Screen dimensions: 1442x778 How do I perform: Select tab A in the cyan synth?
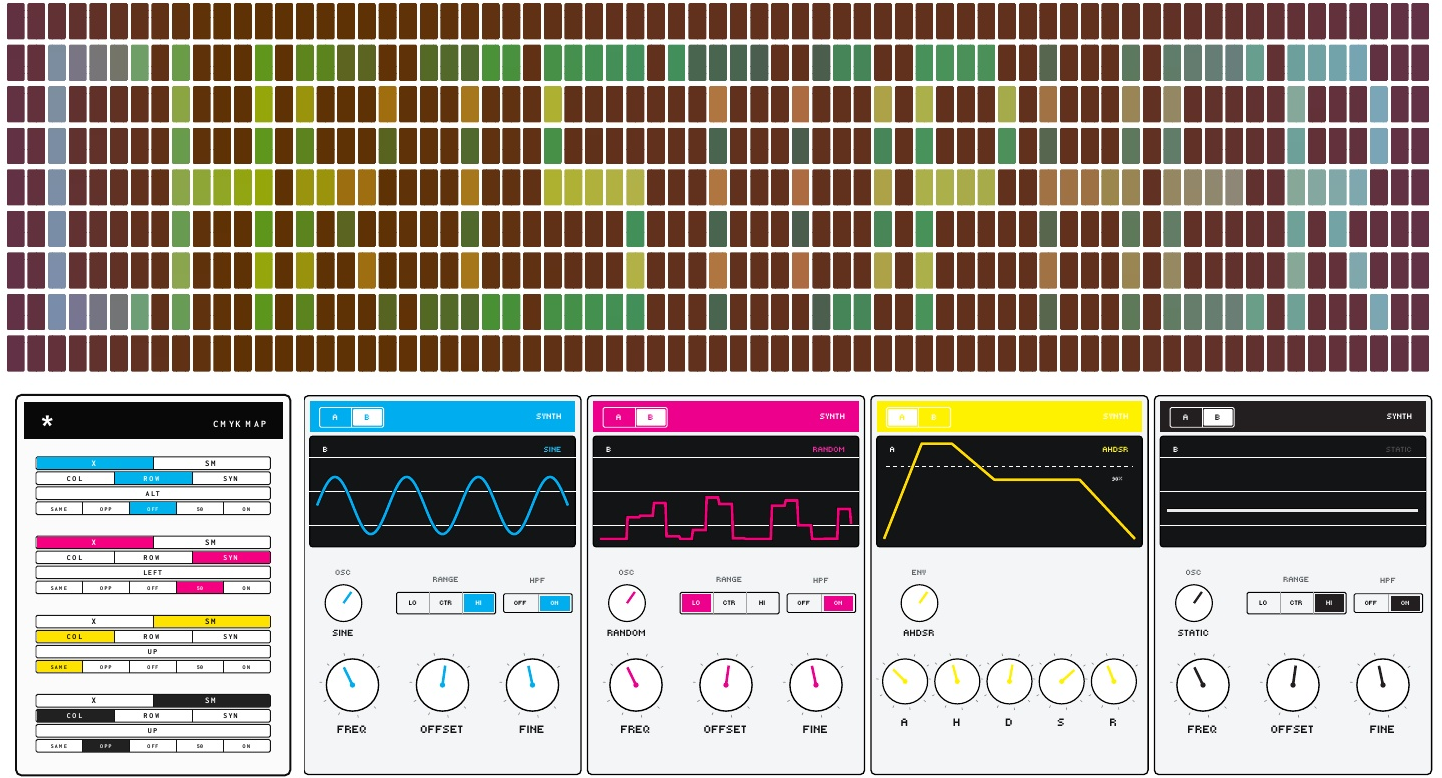point(336,417)
